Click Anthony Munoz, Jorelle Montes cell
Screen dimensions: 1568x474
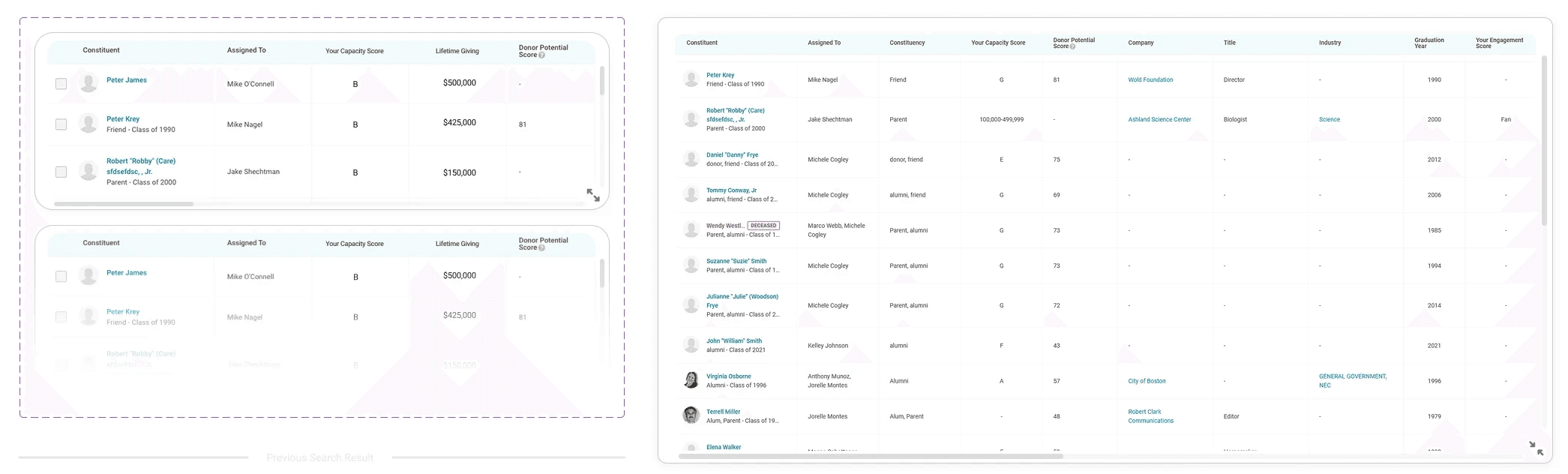pos(829,381)
